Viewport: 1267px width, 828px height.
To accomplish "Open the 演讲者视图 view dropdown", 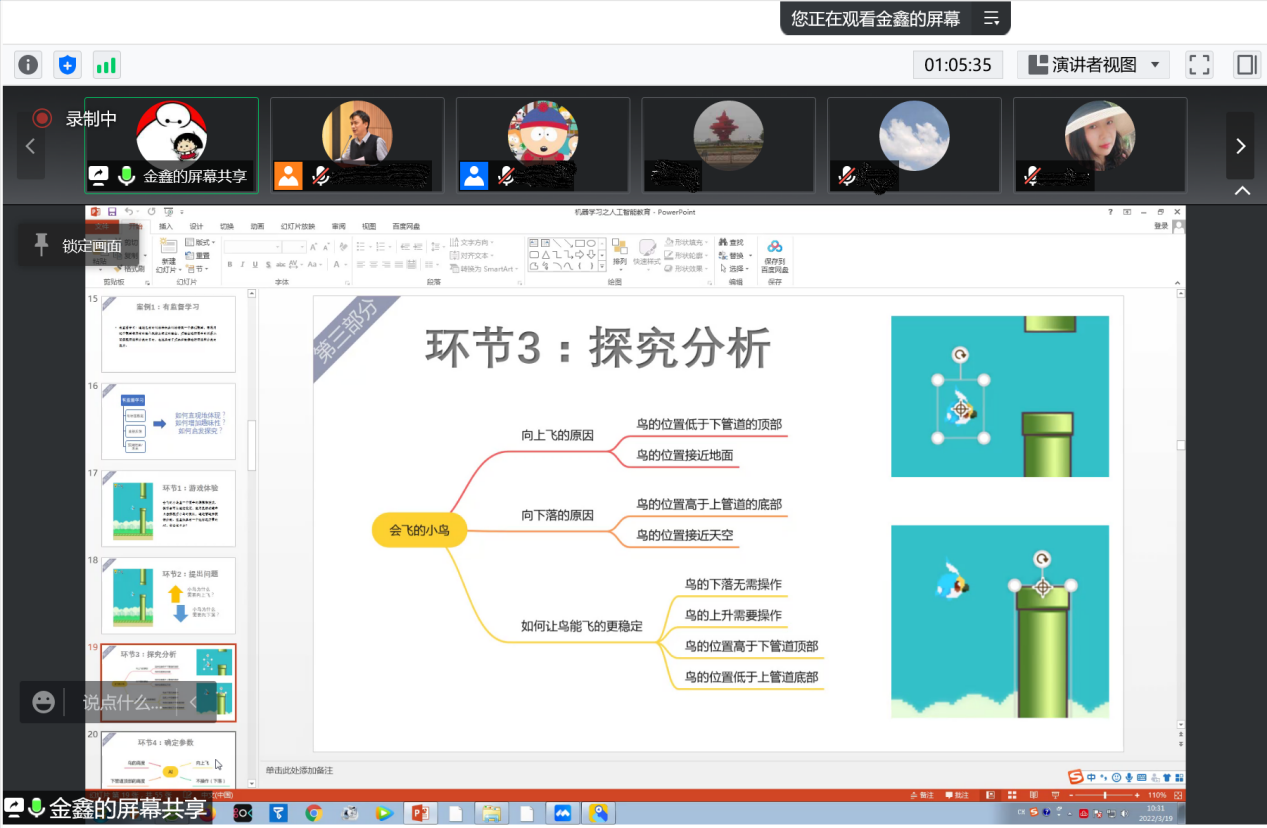I will click(1093, 65).
